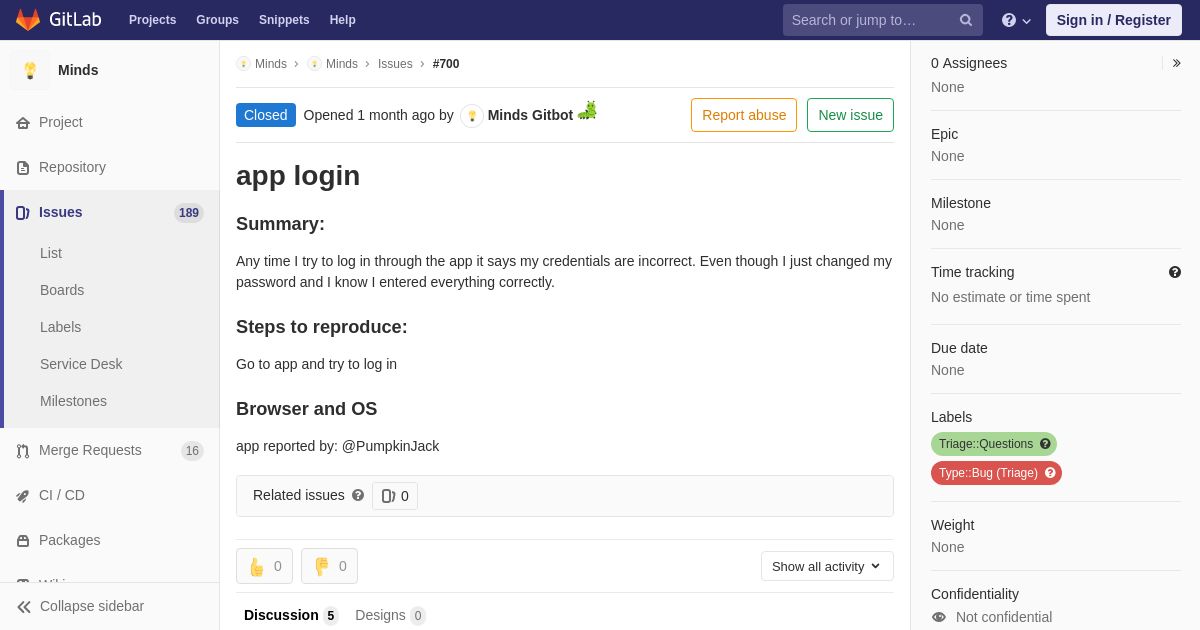This screenshot has height=630, width=1200.
Task: Open the Issues breadcrumb link
Action: (x=395, y=64)
